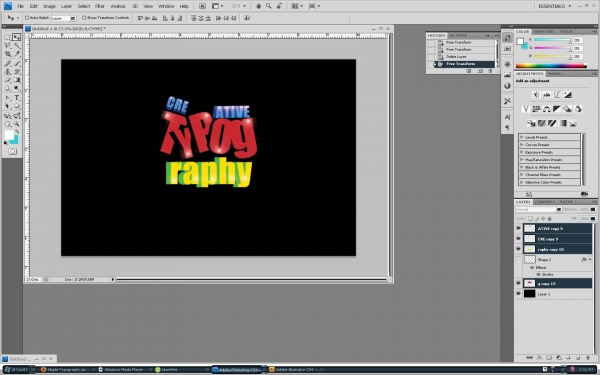Screen dimensions: 600x375
Task: Select the Rectangular Marquee tool
Action: [7, 37]
